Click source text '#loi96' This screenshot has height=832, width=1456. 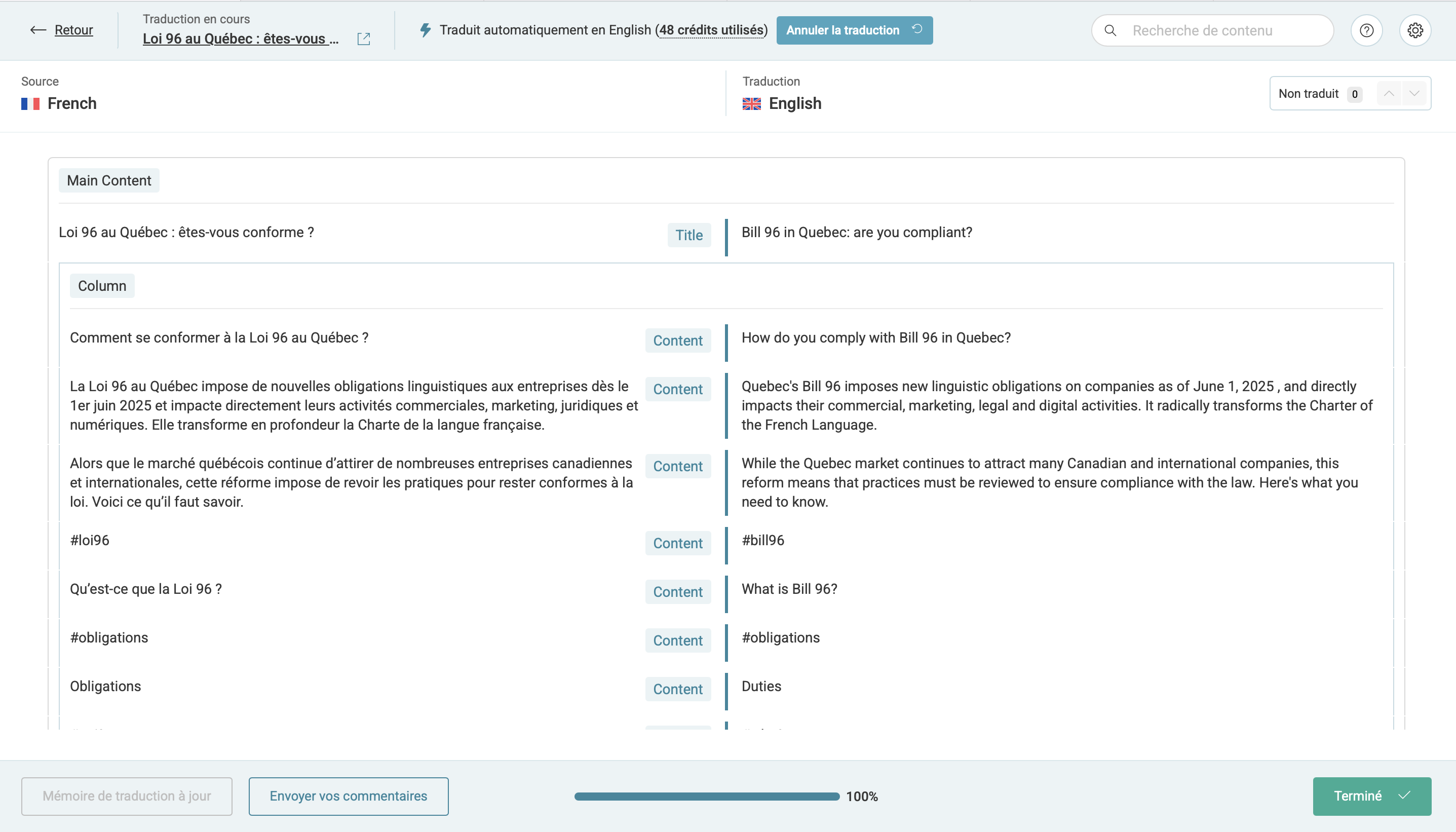[x=90, y=541]
